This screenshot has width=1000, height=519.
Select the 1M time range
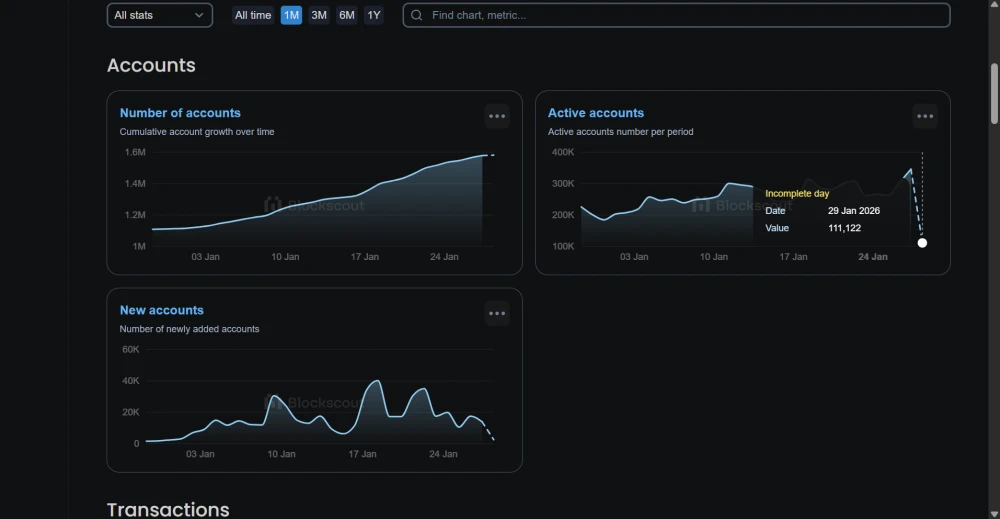(x=291, y=15)
